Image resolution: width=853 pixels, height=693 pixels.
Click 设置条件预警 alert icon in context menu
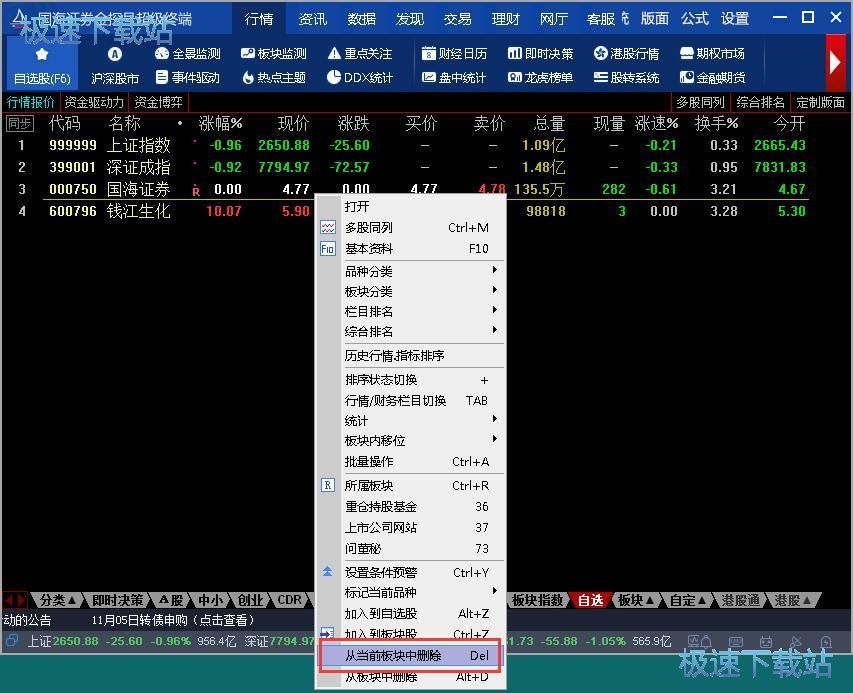click(327, 572)
